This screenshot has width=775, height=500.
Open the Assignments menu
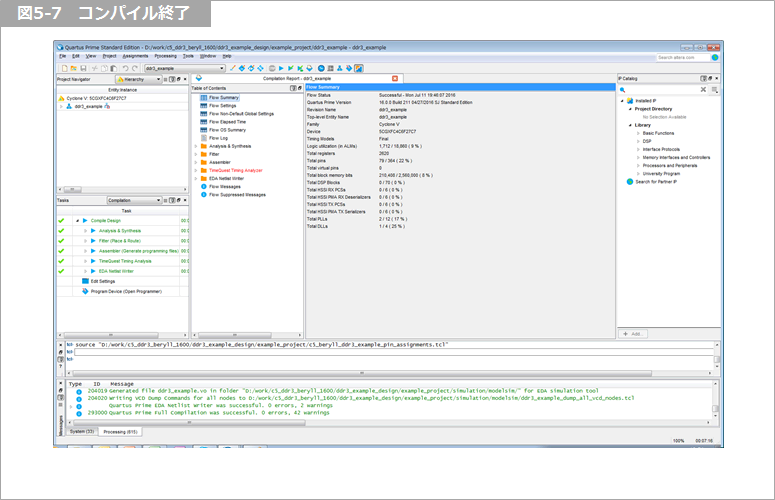click(x=136, y=56)
